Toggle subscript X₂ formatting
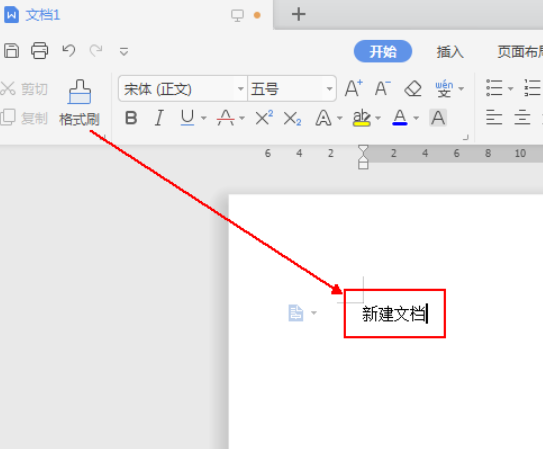Image resolution: width=543 pixels, height=449 pixels. tap(292, 119)
